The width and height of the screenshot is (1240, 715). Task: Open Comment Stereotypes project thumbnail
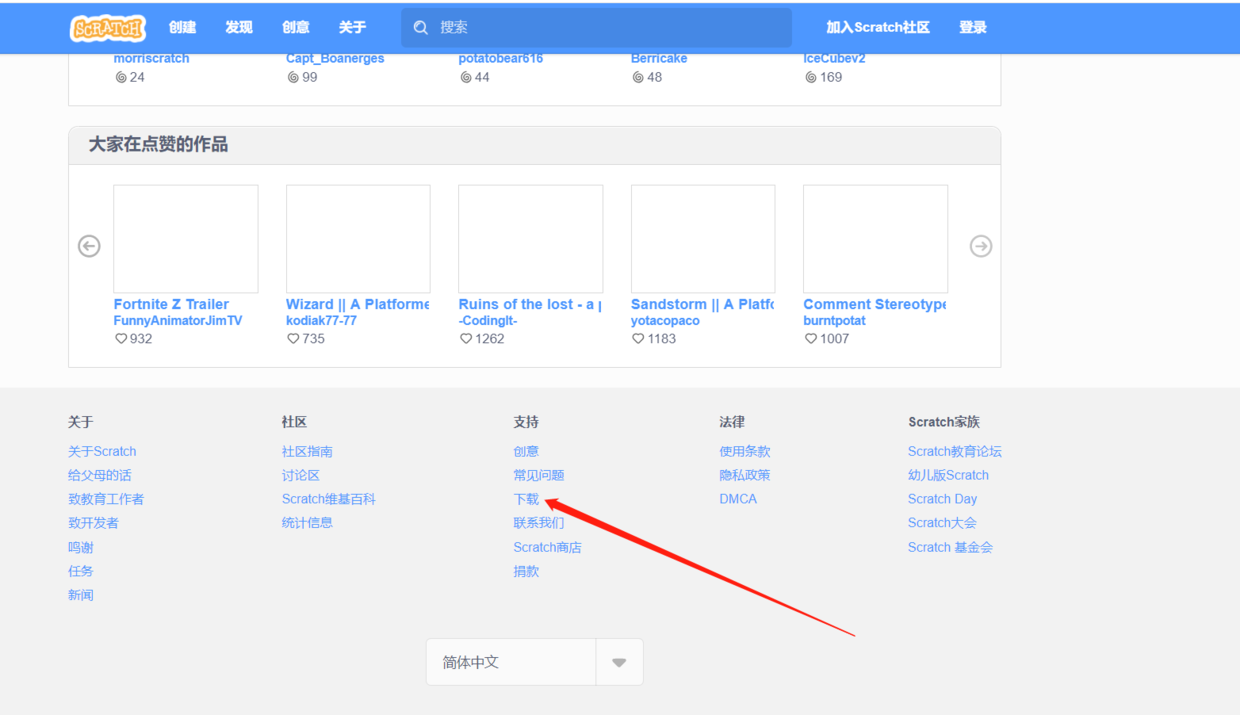click(875, 239)
